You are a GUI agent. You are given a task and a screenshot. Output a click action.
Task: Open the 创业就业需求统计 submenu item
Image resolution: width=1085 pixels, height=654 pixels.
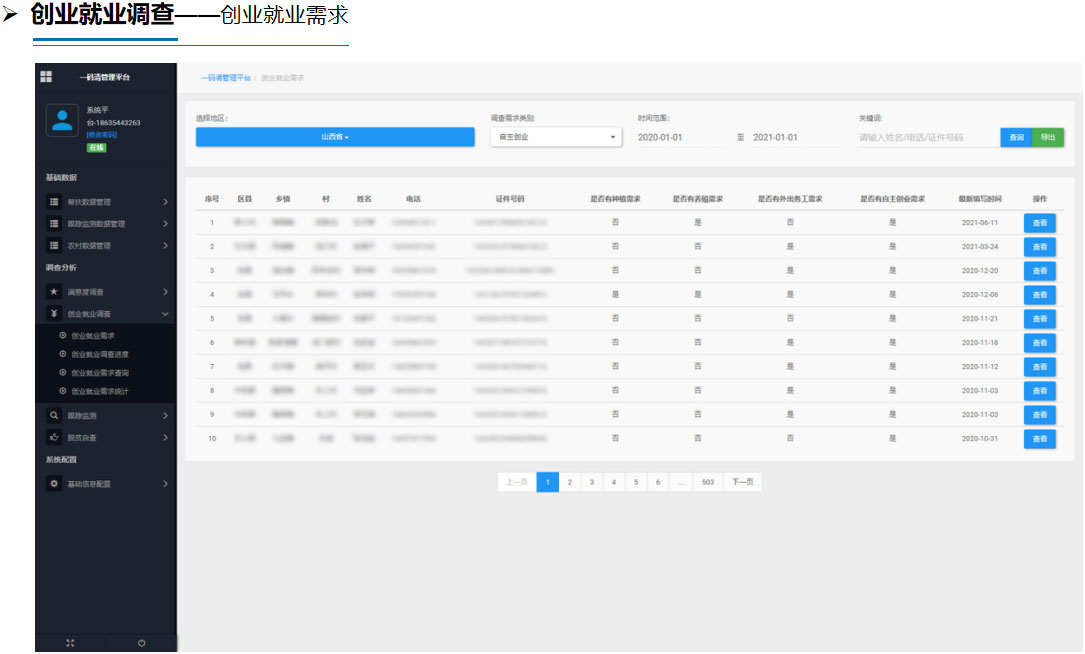click(x=100, y=392)
